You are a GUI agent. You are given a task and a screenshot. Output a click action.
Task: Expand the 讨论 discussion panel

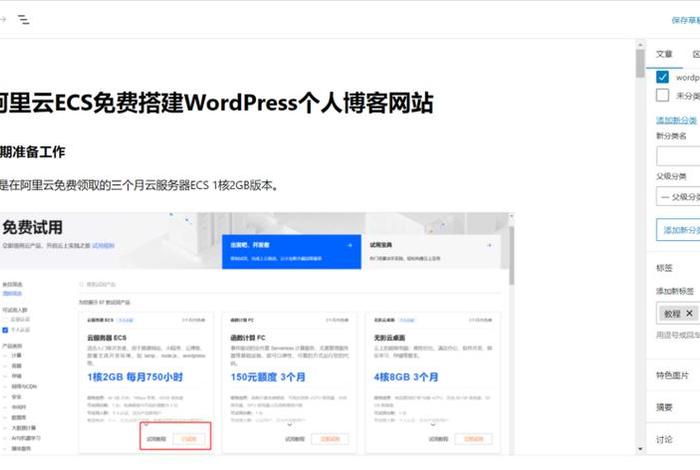coord(673,439)
